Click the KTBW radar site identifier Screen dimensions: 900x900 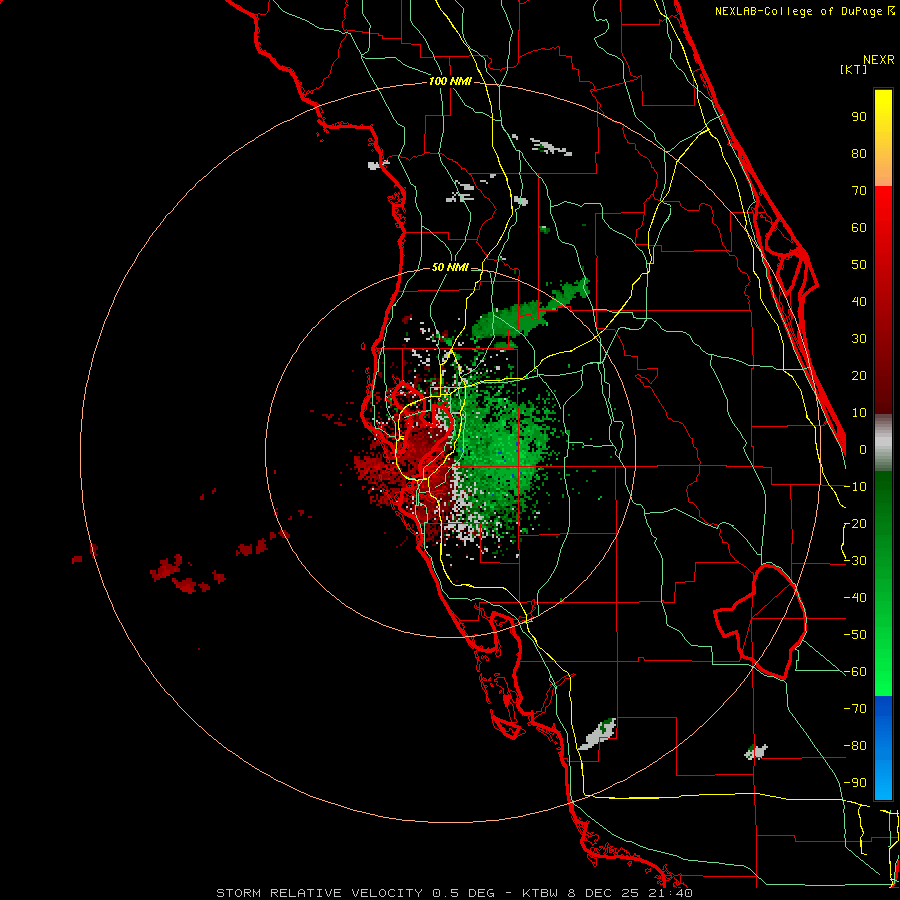click(540, 893)
